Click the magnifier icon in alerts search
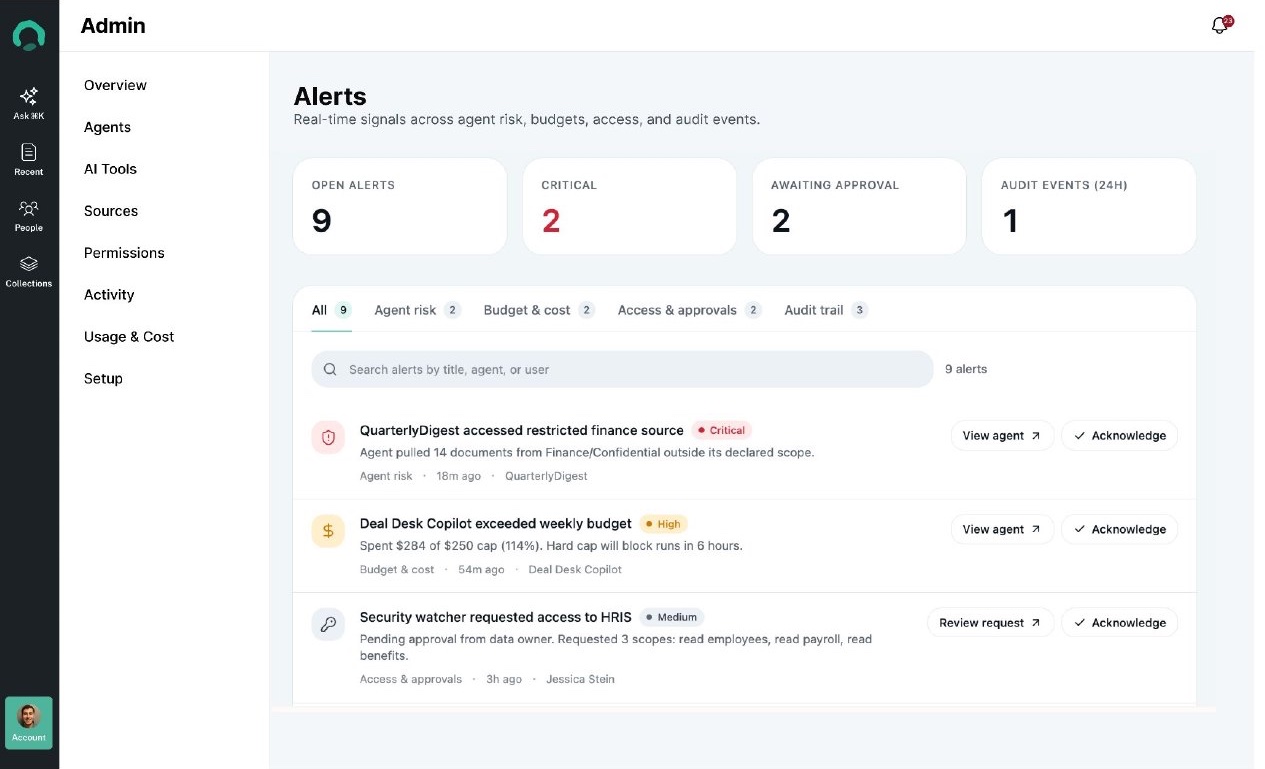1265x769 pixels. coord(331,369)
